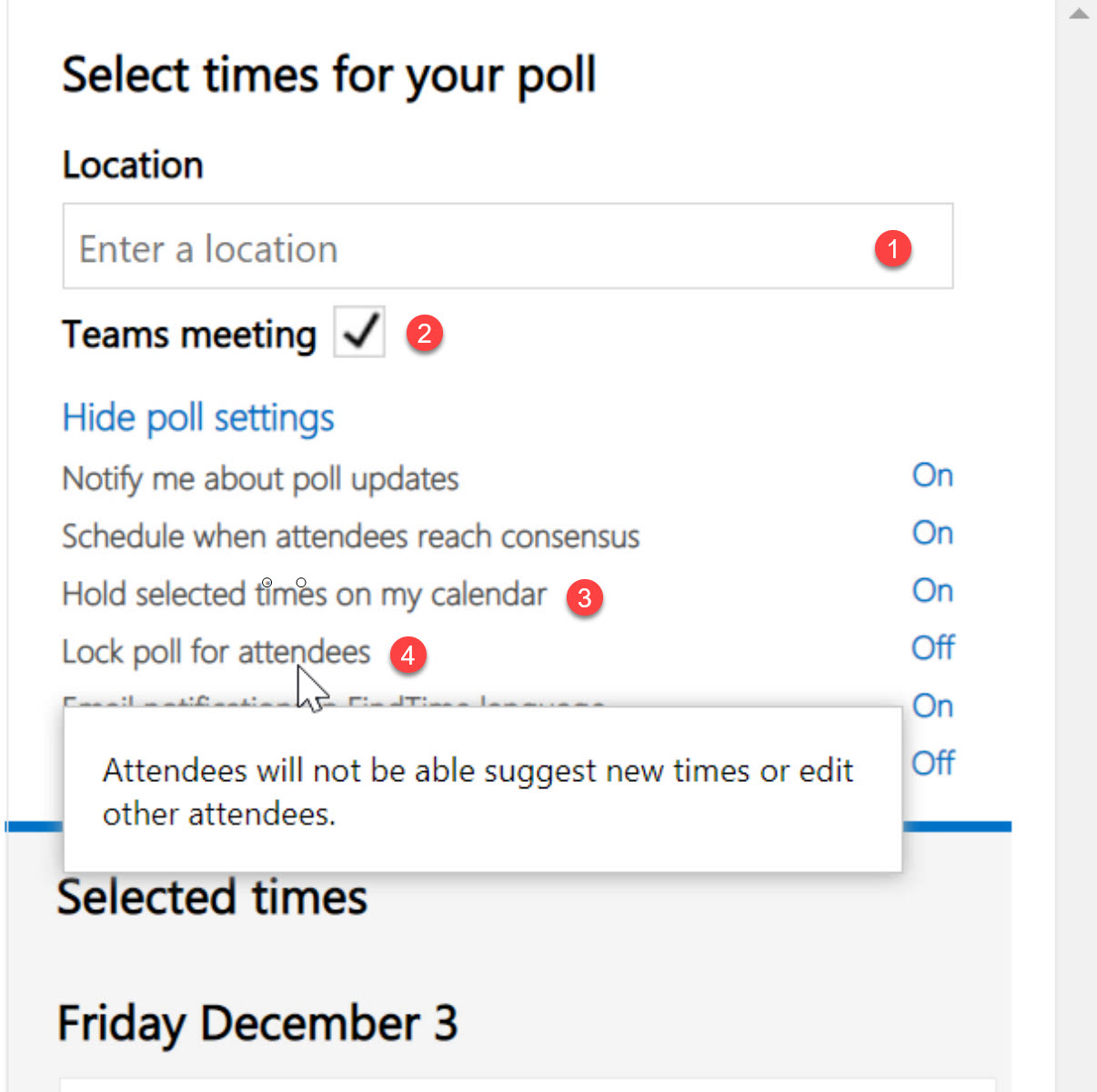Click the Selected times section heading
Screen dimensions: 1097x1092
click(211, 897)
